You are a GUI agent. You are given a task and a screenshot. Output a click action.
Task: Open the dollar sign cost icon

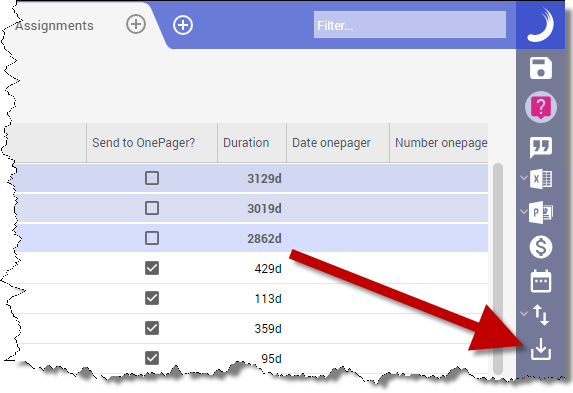point(541,247)
